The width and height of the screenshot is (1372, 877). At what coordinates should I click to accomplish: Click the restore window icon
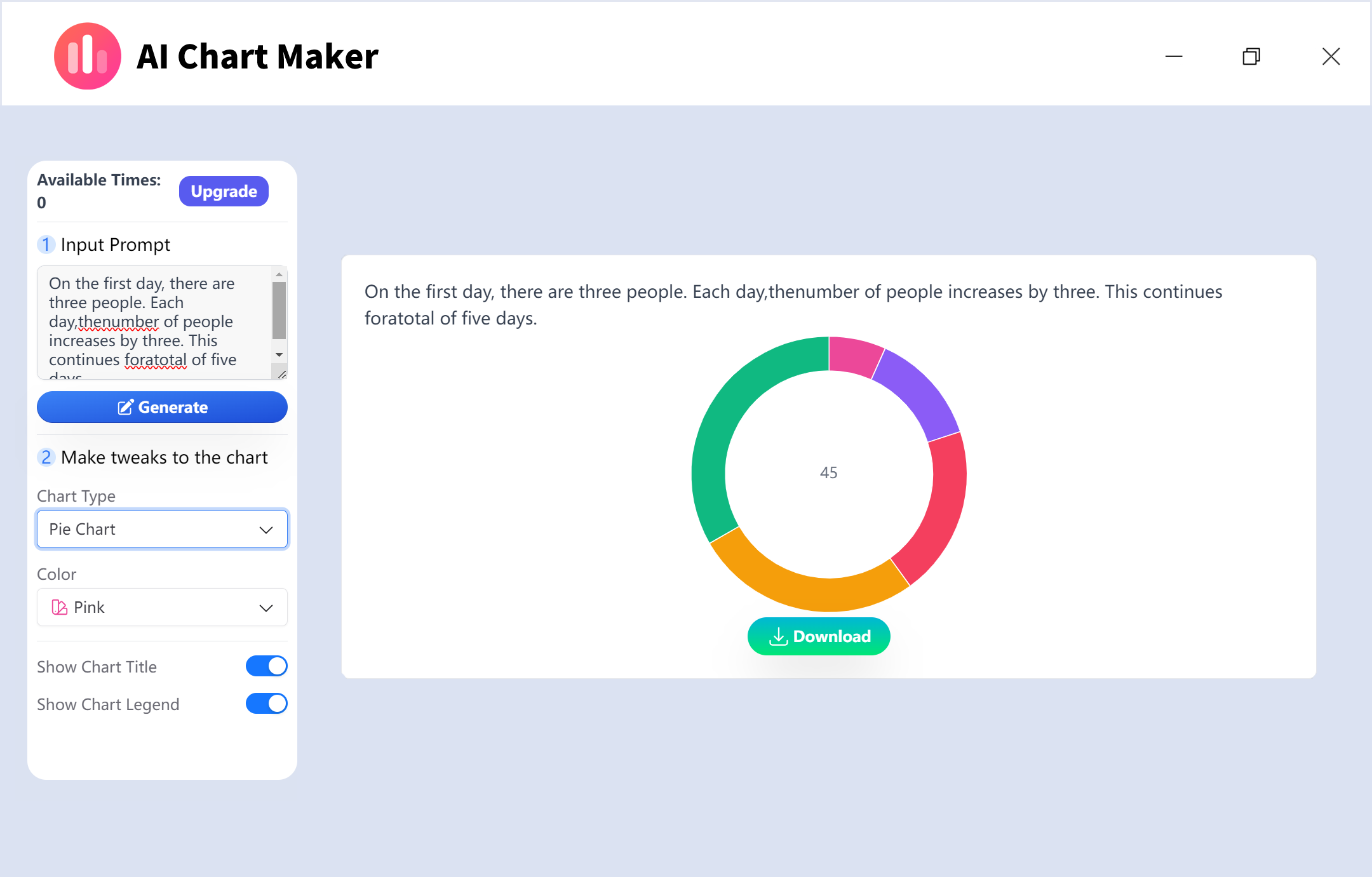coord(1251,57)
